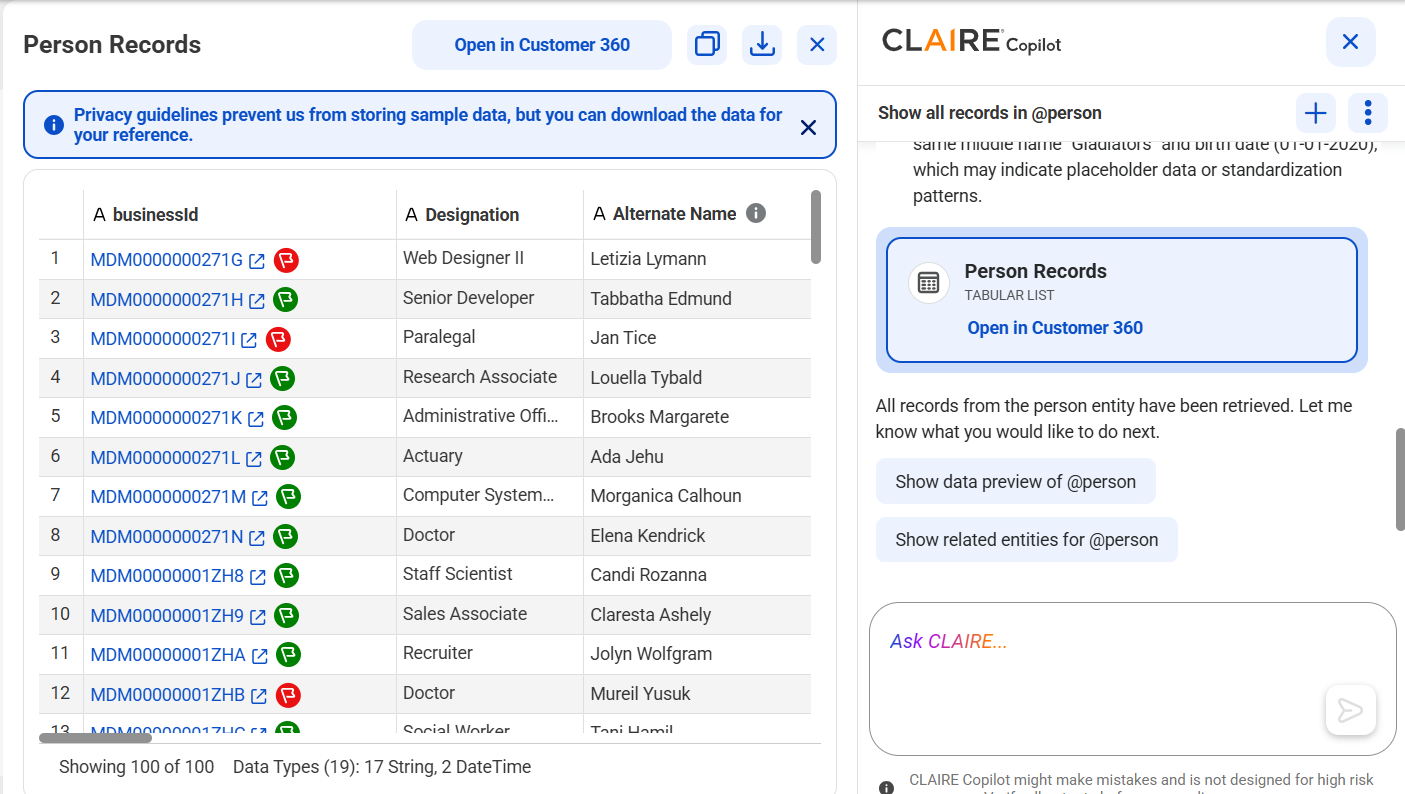Select Show data preview of @person suggestion

(x=1015, y=481)
